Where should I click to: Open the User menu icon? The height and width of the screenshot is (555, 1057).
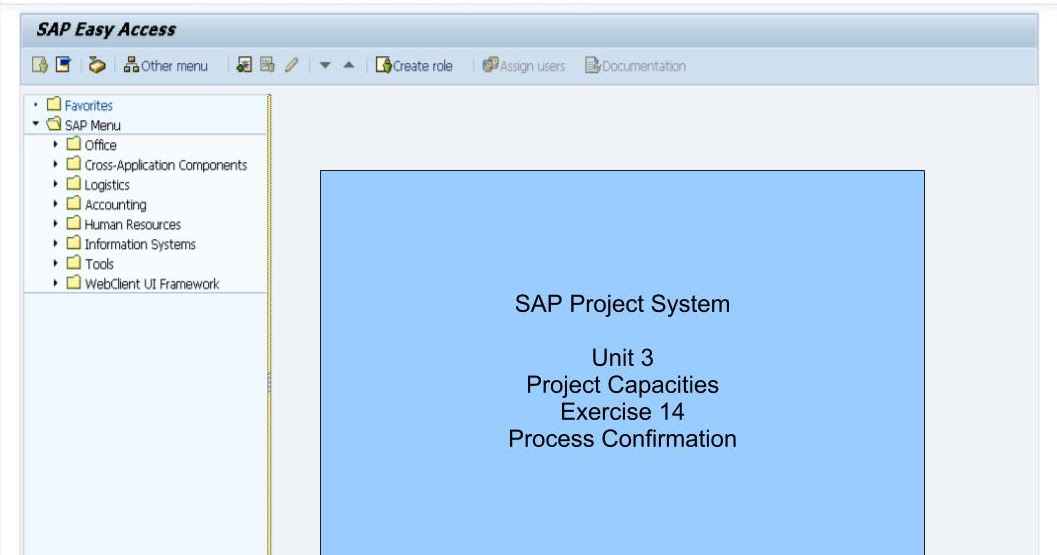[40, 65]
